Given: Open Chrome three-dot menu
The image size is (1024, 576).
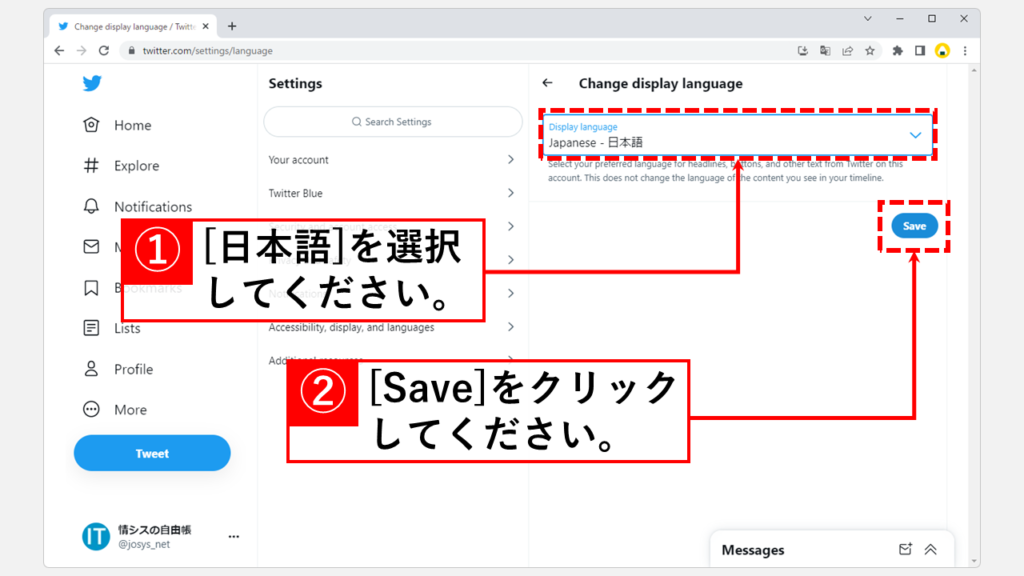Looking at the screenshot, I should pyautogui.click(x=965, y=50).
